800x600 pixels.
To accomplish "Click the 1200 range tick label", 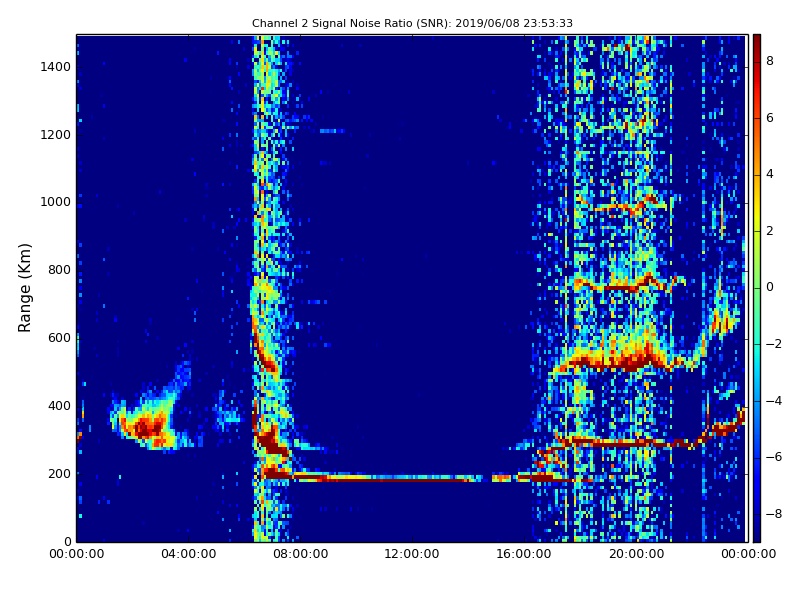I will point(56,135).
